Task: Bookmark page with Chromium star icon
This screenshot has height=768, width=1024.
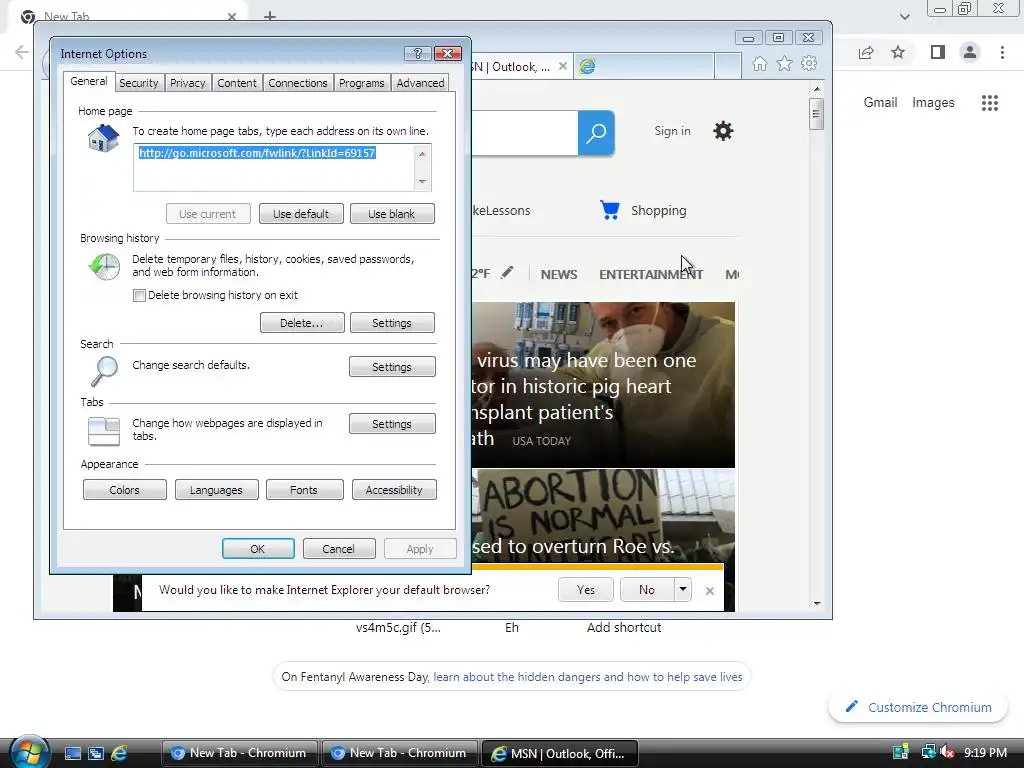Action: coord(898,52)
